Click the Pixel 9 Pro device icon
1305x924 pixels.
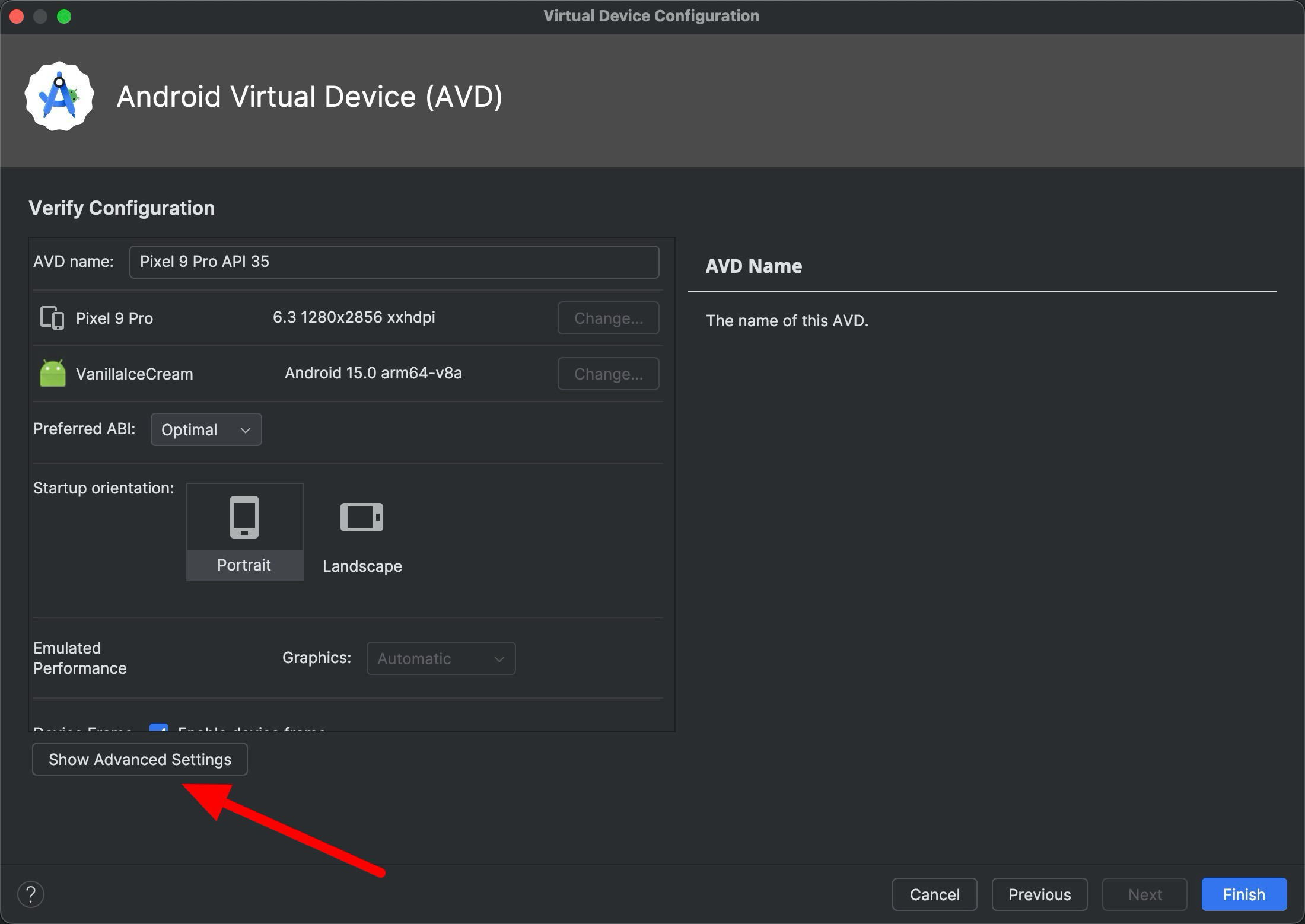pyautogui.click(x=52, y=317)
